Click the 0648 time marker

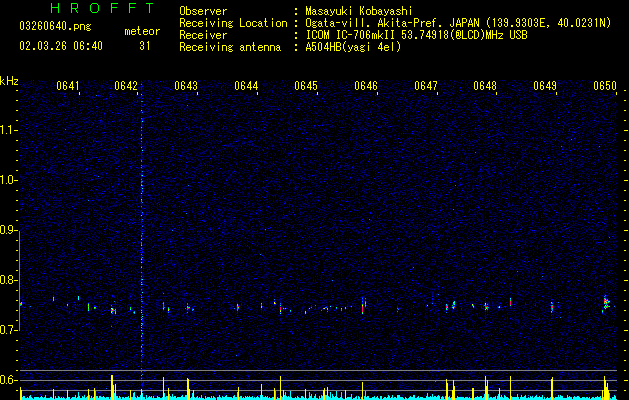pos(485,86)
